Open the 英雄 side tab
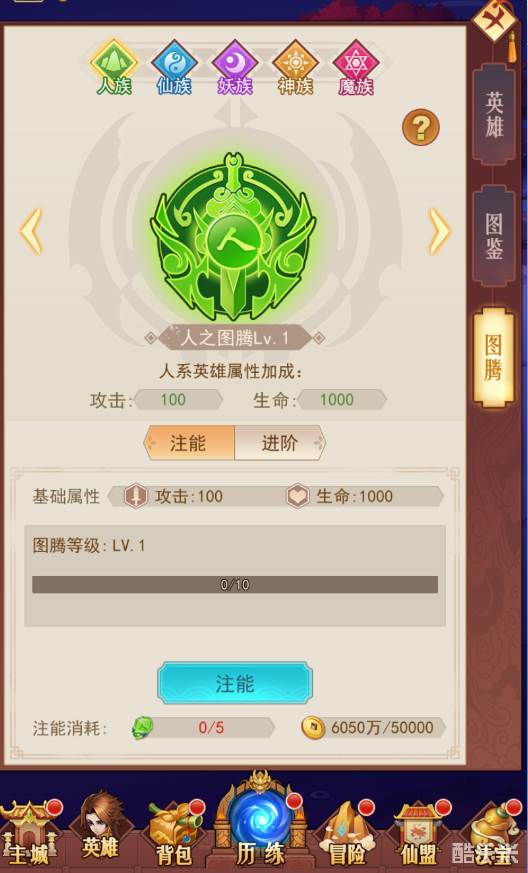Viewport: 528px width, 873px height. (x=494, y=115)
